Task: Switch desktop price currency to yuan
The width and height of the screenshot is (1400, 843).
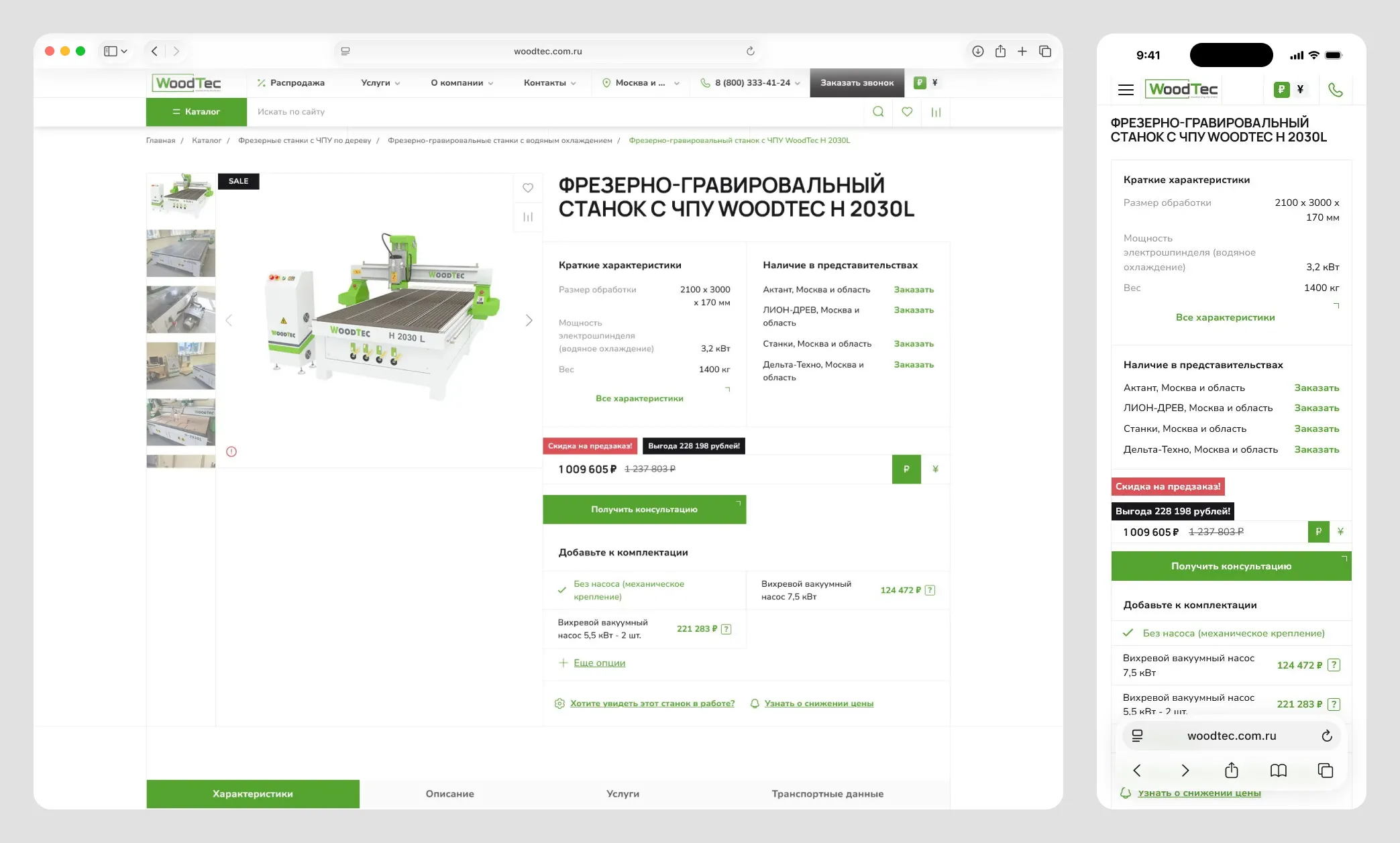Action: [x=935, y=469]
